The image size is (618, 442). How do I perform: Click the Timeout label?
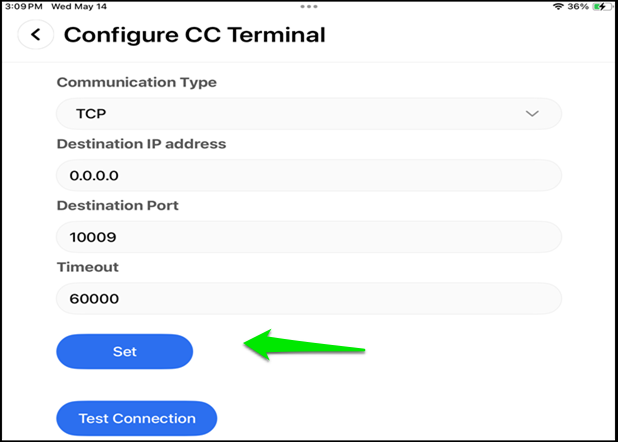(87, 267)
